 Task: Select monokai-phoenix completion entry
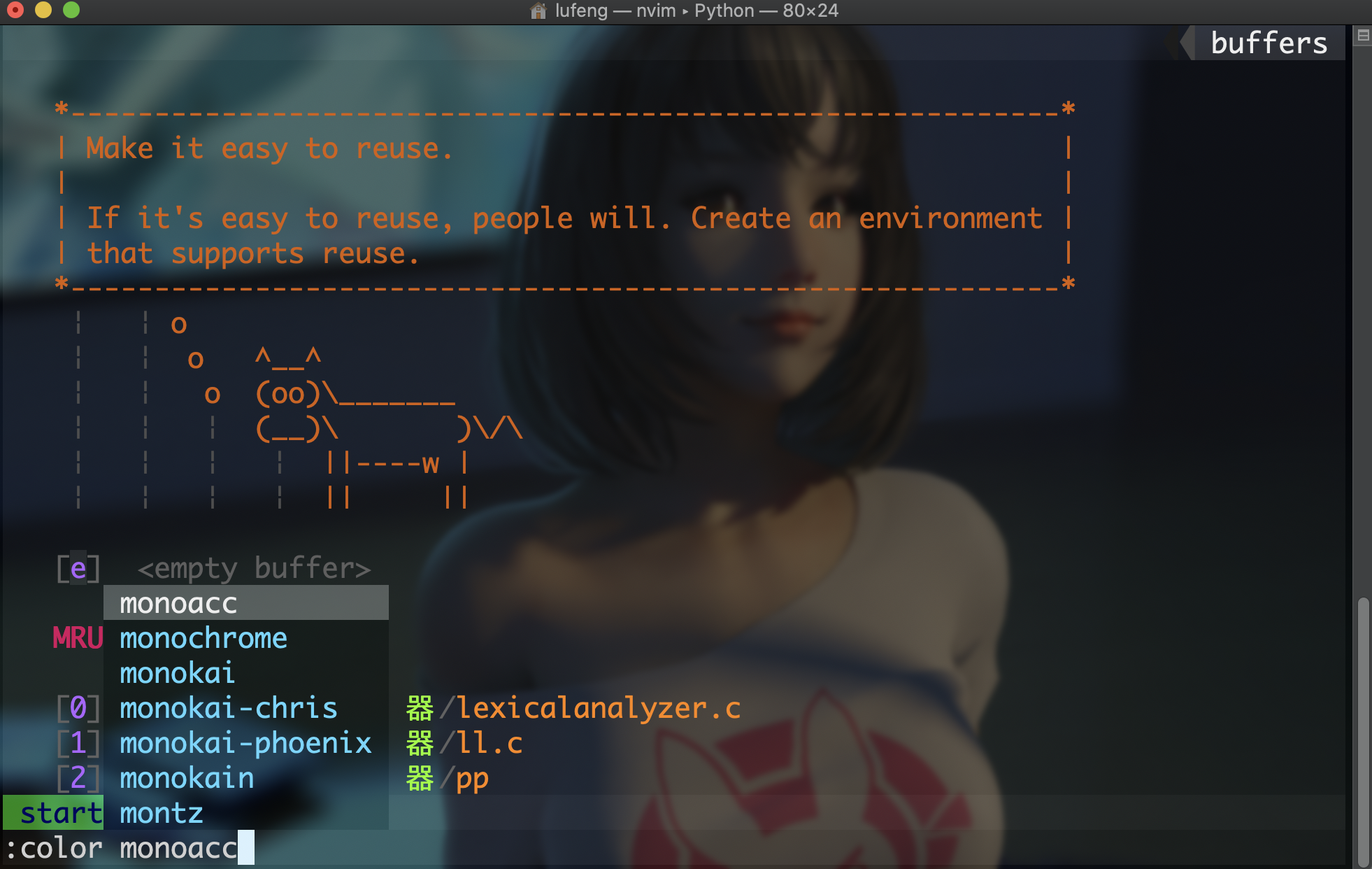(x=245, y=743)
